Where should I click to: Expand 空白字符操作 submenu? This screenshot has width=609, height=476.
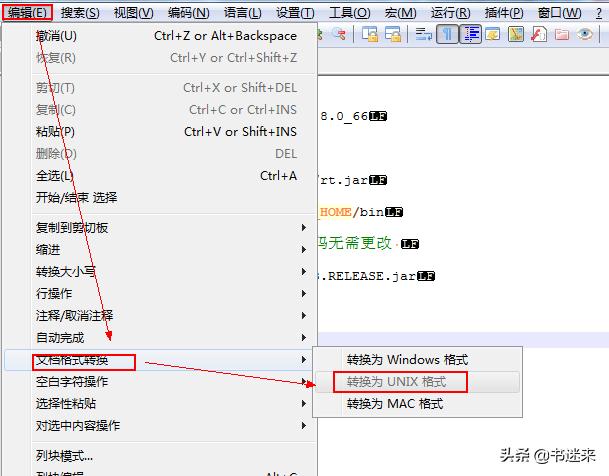coord(160,382)
